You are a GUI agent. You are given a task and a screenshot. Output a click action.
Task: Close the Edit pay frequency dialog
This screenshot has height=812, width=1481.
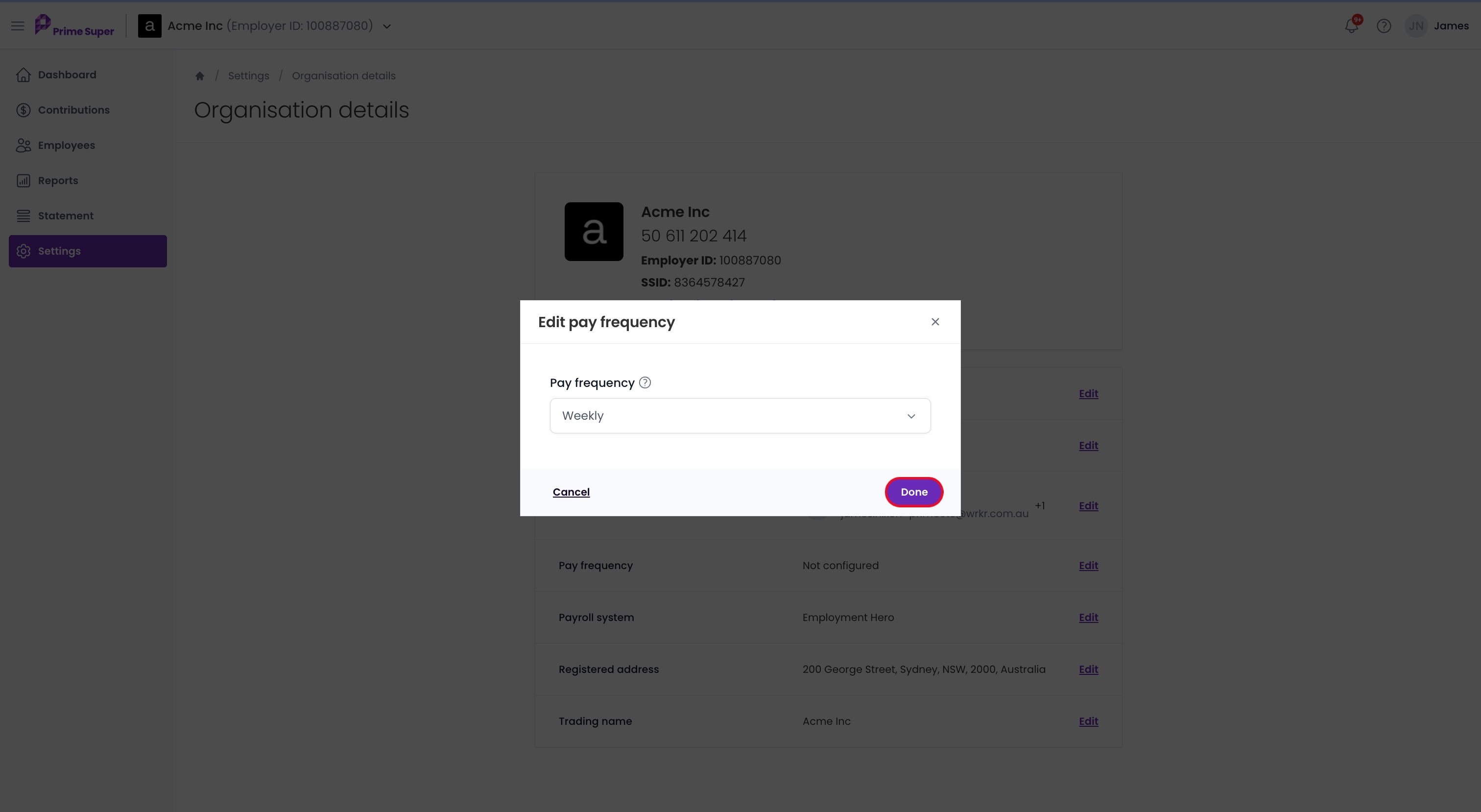coord(935,322)
